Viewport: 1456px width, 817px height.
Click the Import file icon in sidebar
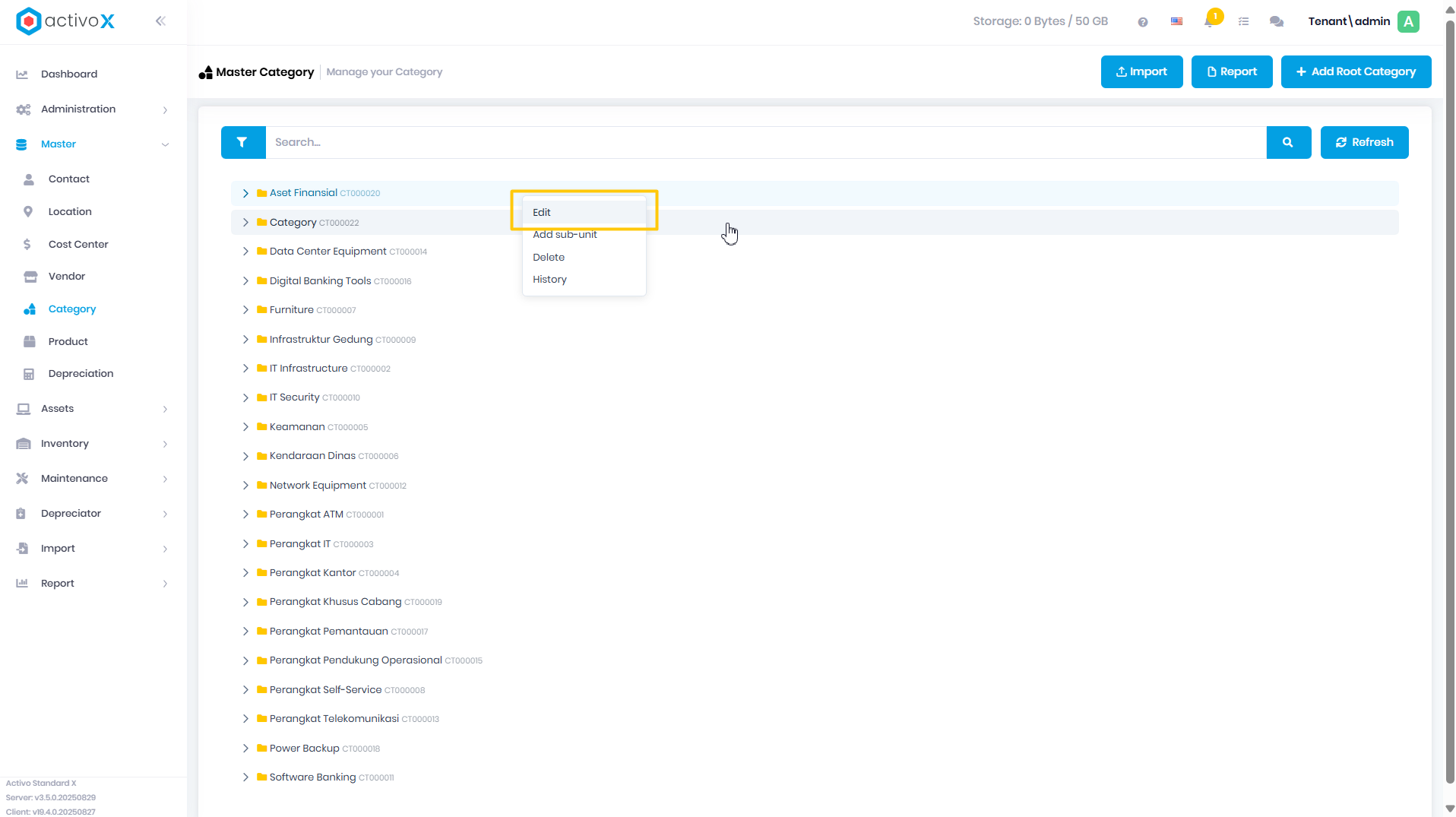[22, 549]
